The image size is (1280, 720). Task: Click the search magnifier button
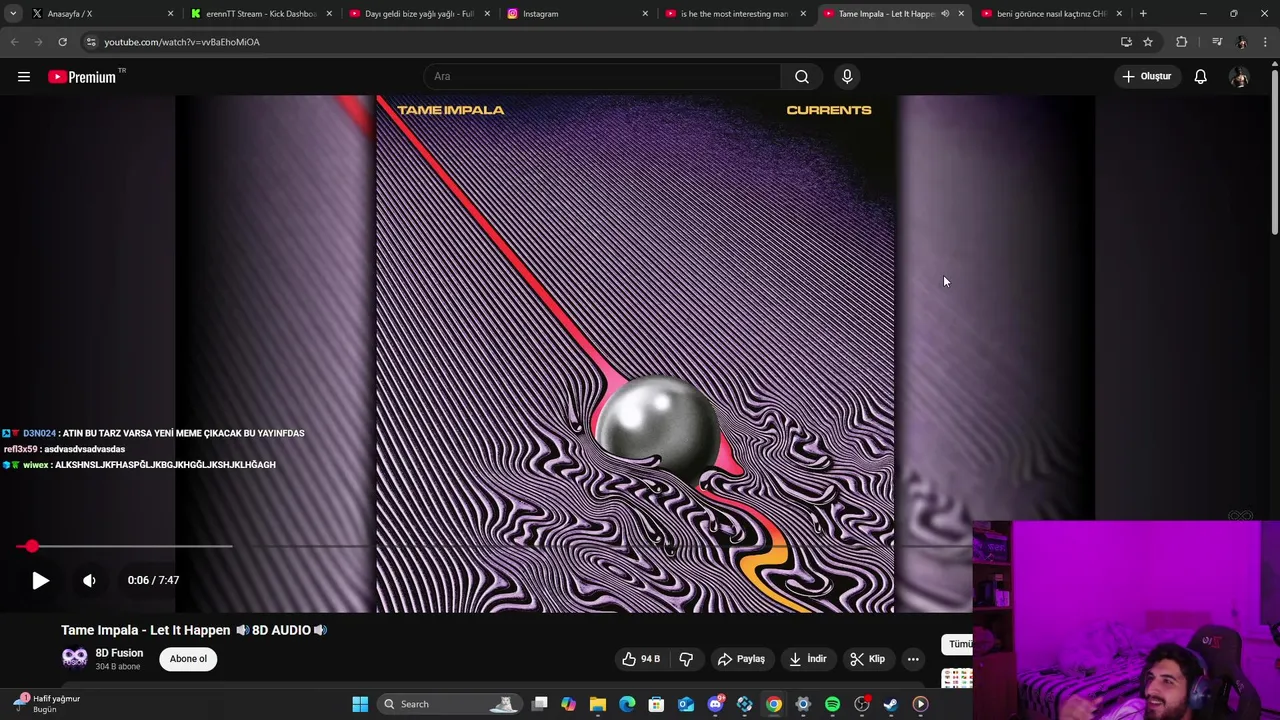pos(802,76)
